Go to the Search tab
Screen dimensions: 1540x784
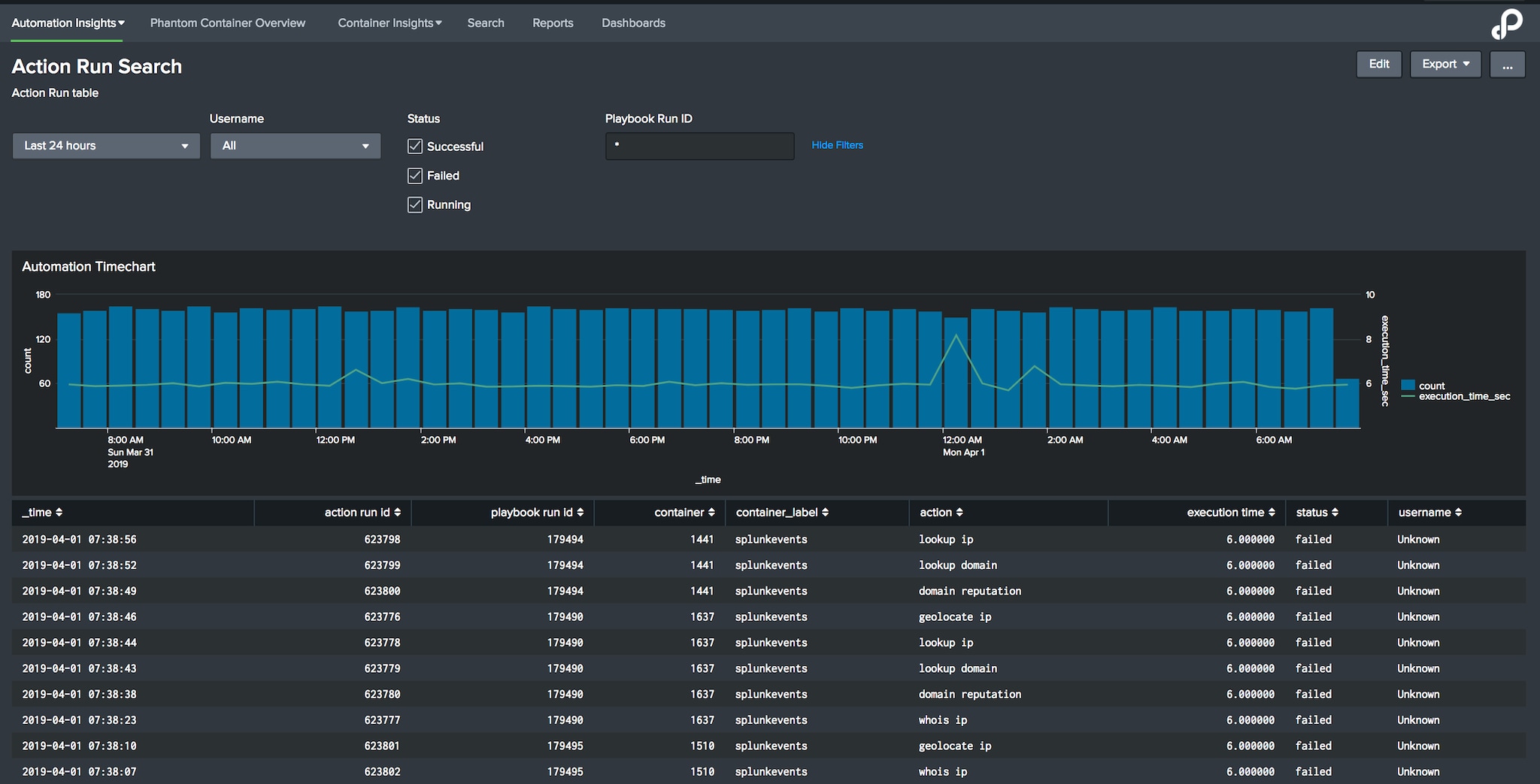(x=486, y=23)
